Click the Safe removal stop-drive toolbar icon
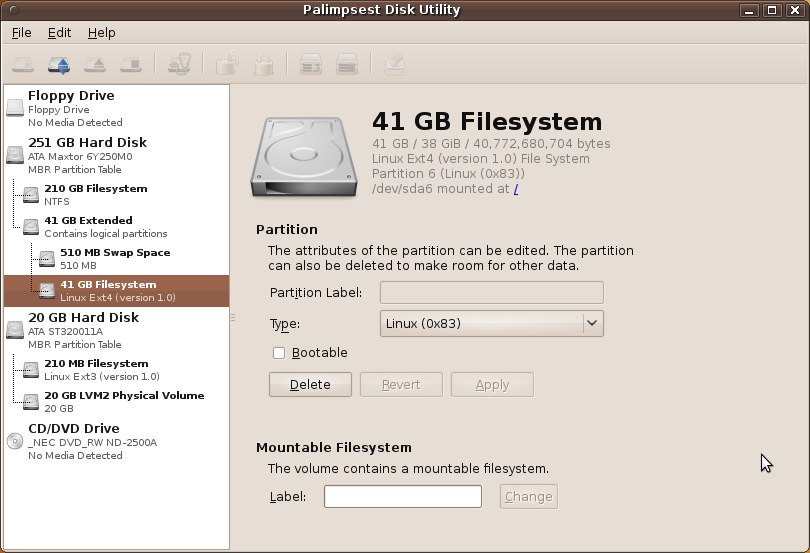 131,65
